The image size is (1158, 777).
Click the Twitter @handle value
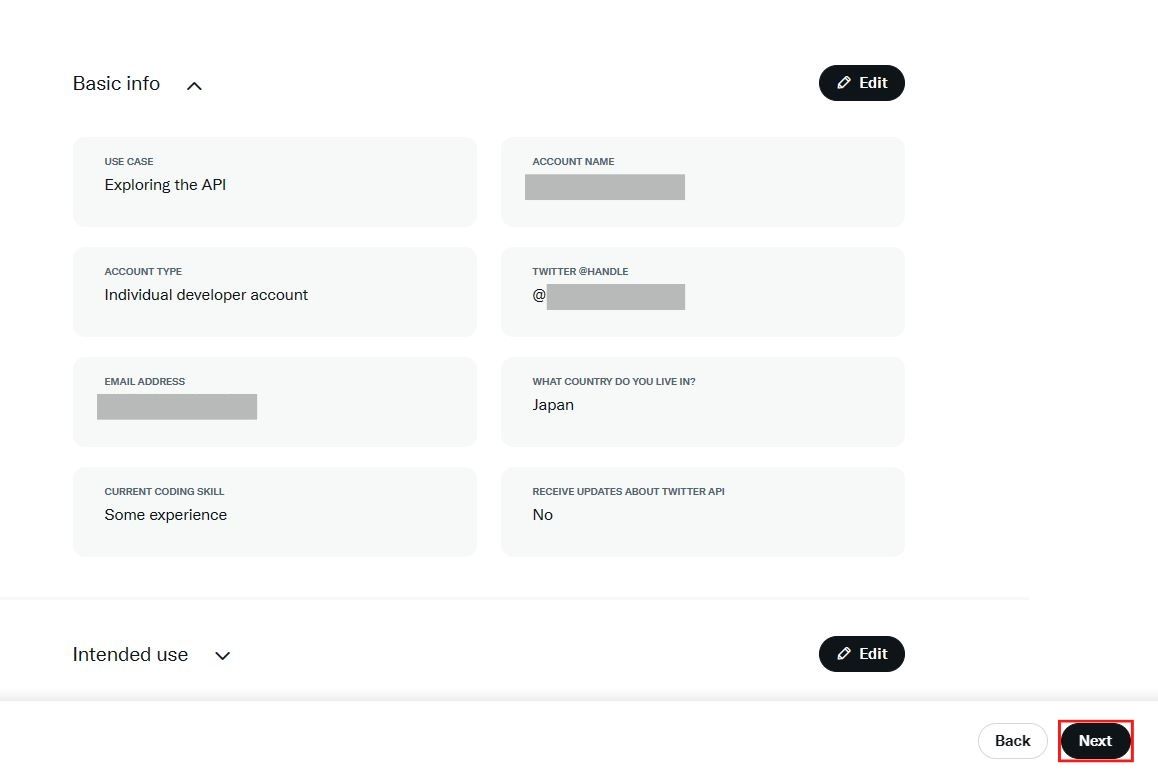pyautogui.click(x=609, y=297)
